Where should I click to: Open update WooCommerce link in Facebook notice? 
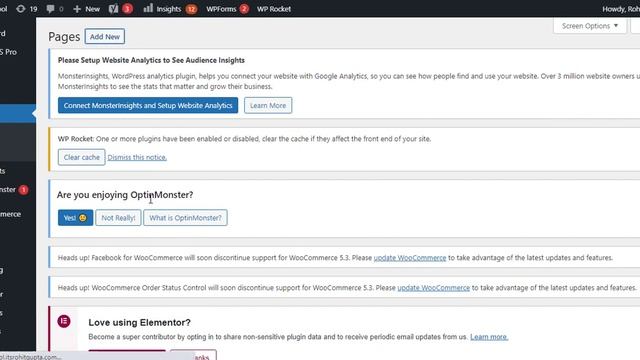(410, 258)
